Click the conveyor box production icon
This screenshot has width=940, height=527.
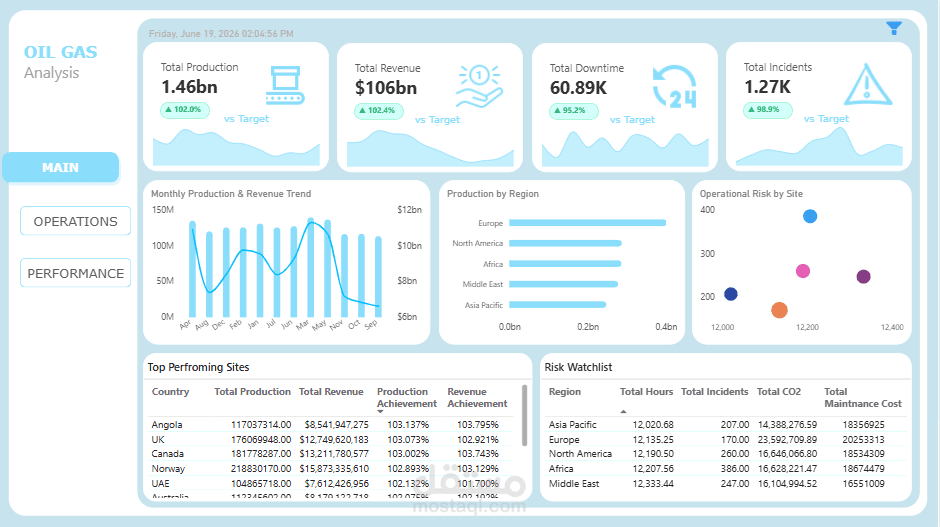point(285,86)
